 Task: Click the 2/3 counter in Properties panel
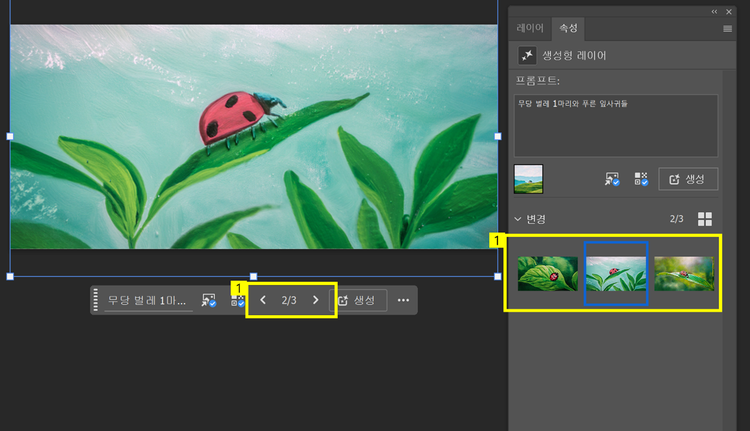[x=676, y=219]
